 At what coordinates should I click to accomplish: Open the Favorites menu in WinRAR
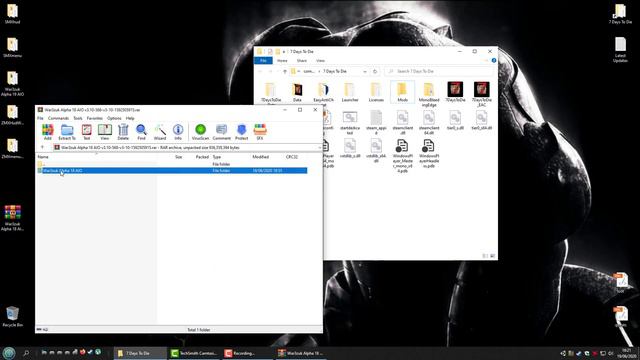coord(95,118)
